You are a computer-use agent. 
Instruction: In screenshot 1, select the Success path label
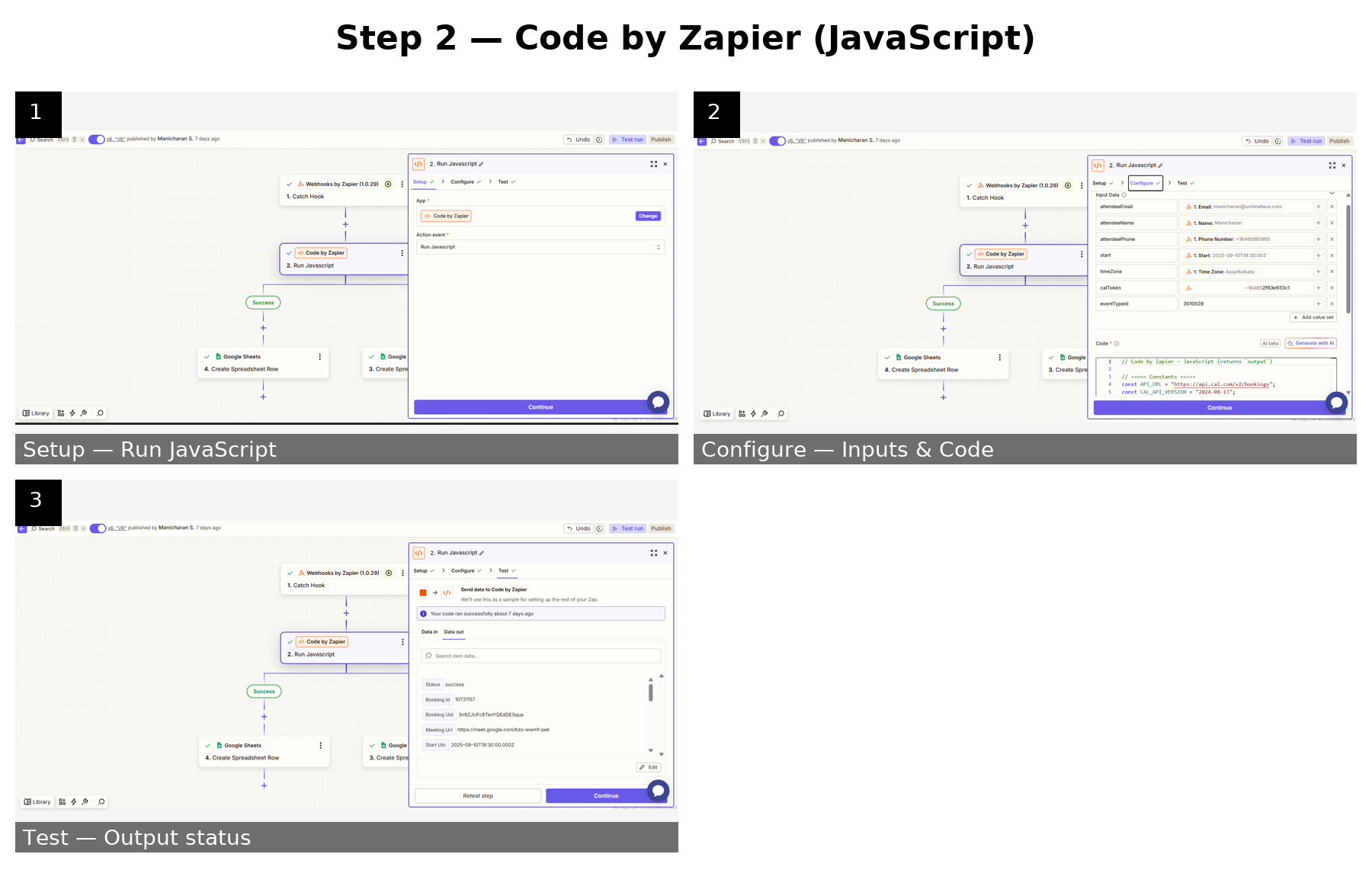(x=263, y=303)
